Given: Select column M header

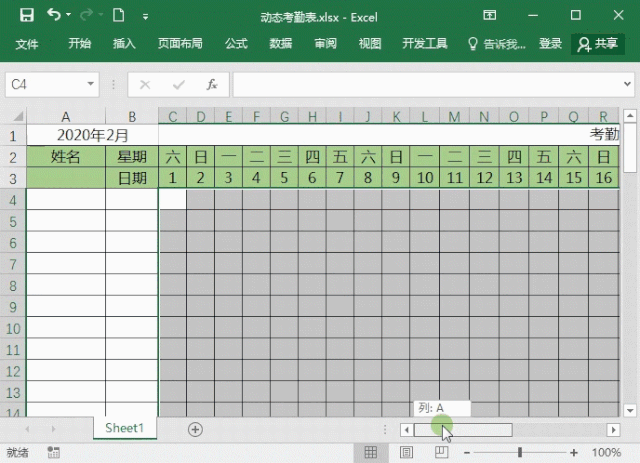Looking at the screenshot, I should pos(454,117).
